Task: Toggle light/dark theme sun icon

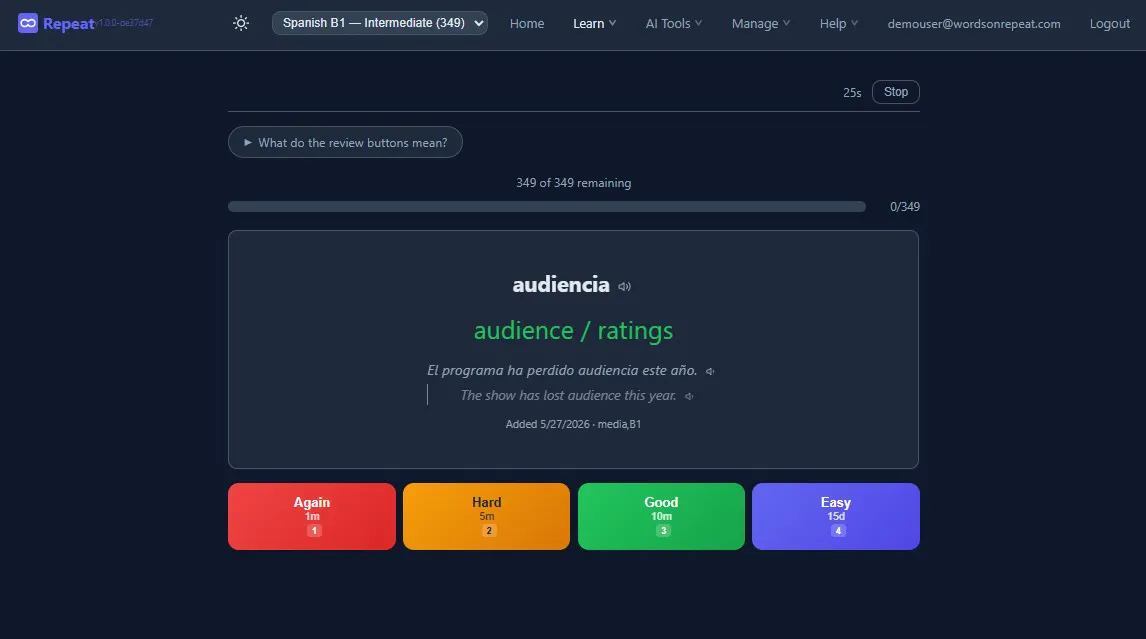Action: (240, 23)
